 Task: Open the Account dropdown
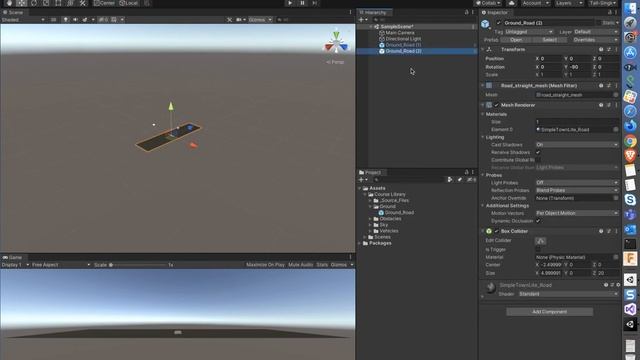click(535, 3)
